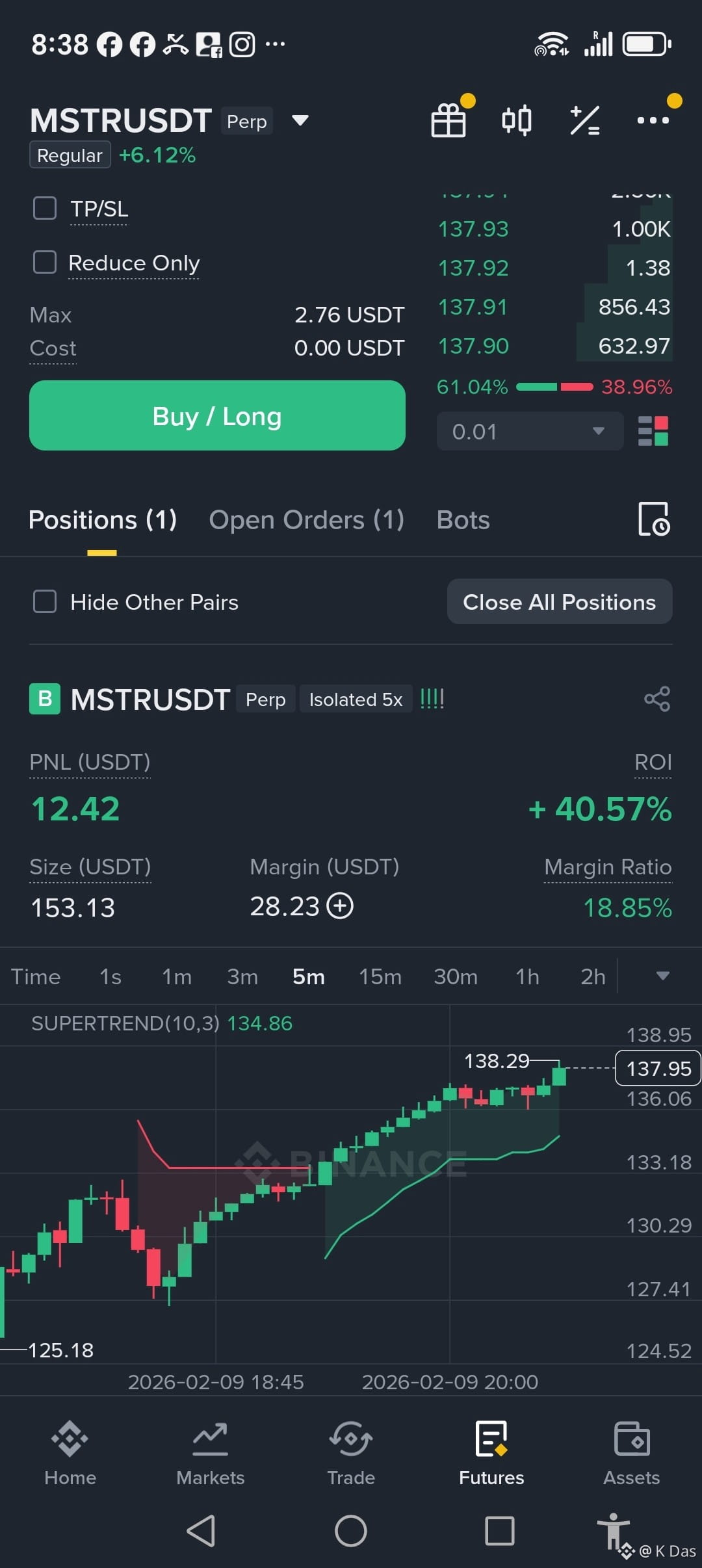Select the 30m chart interval
The height and width of the screenshot is (1568, 702).
pyautogui.click(x=456, y=976)
